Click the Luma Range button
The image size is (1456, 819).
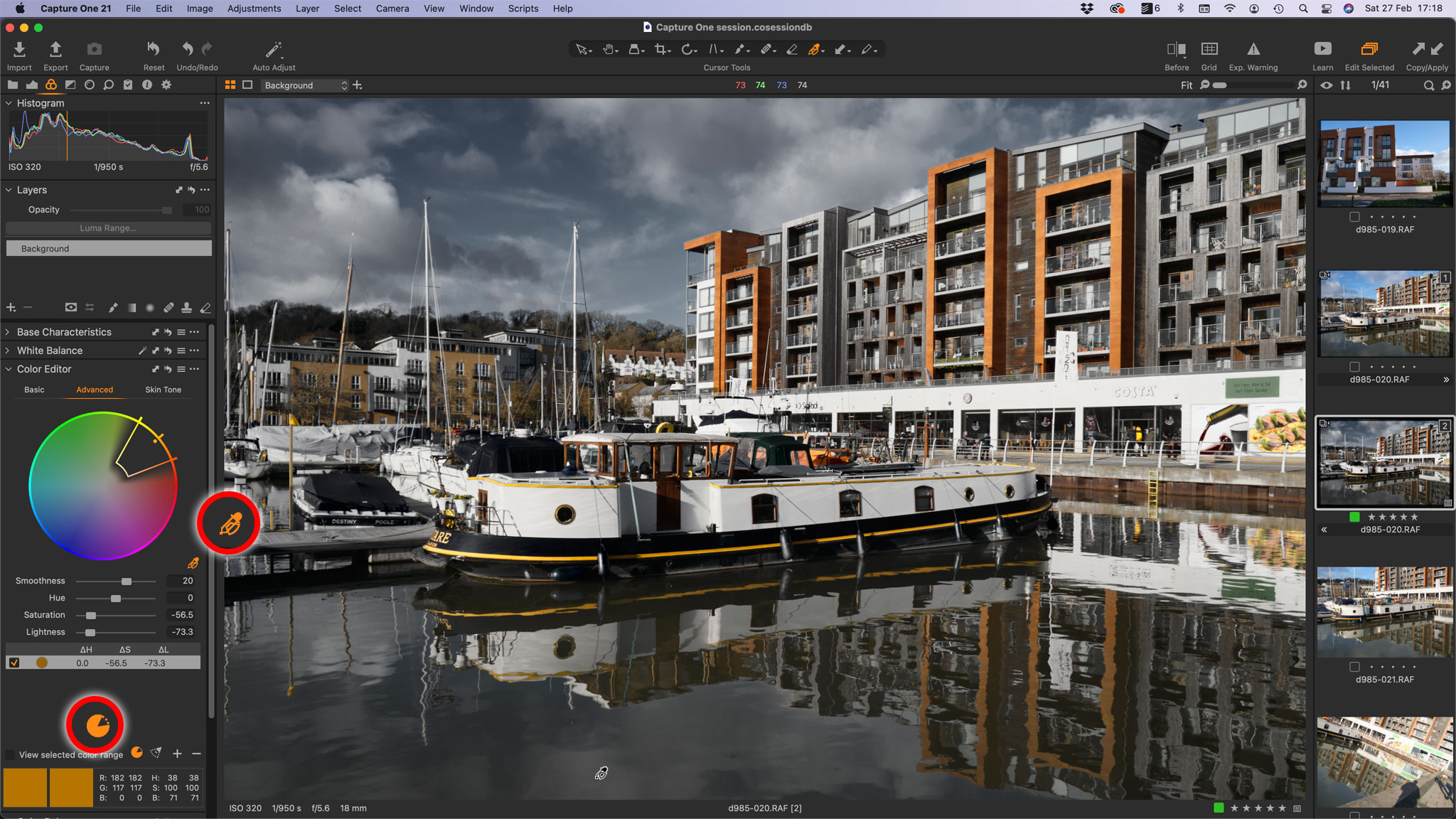(108, 228)
